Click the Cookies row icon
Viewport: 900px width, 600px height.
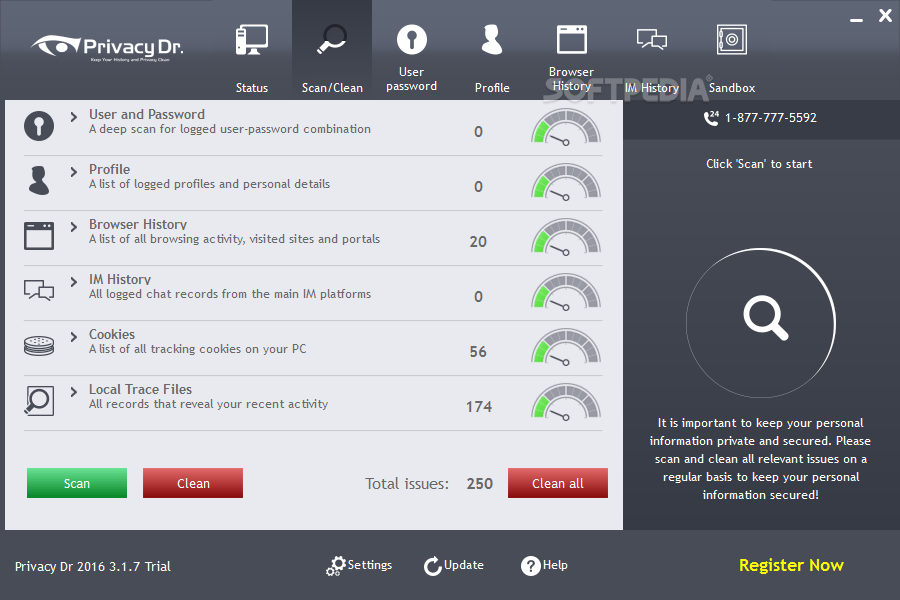[39, 346]
